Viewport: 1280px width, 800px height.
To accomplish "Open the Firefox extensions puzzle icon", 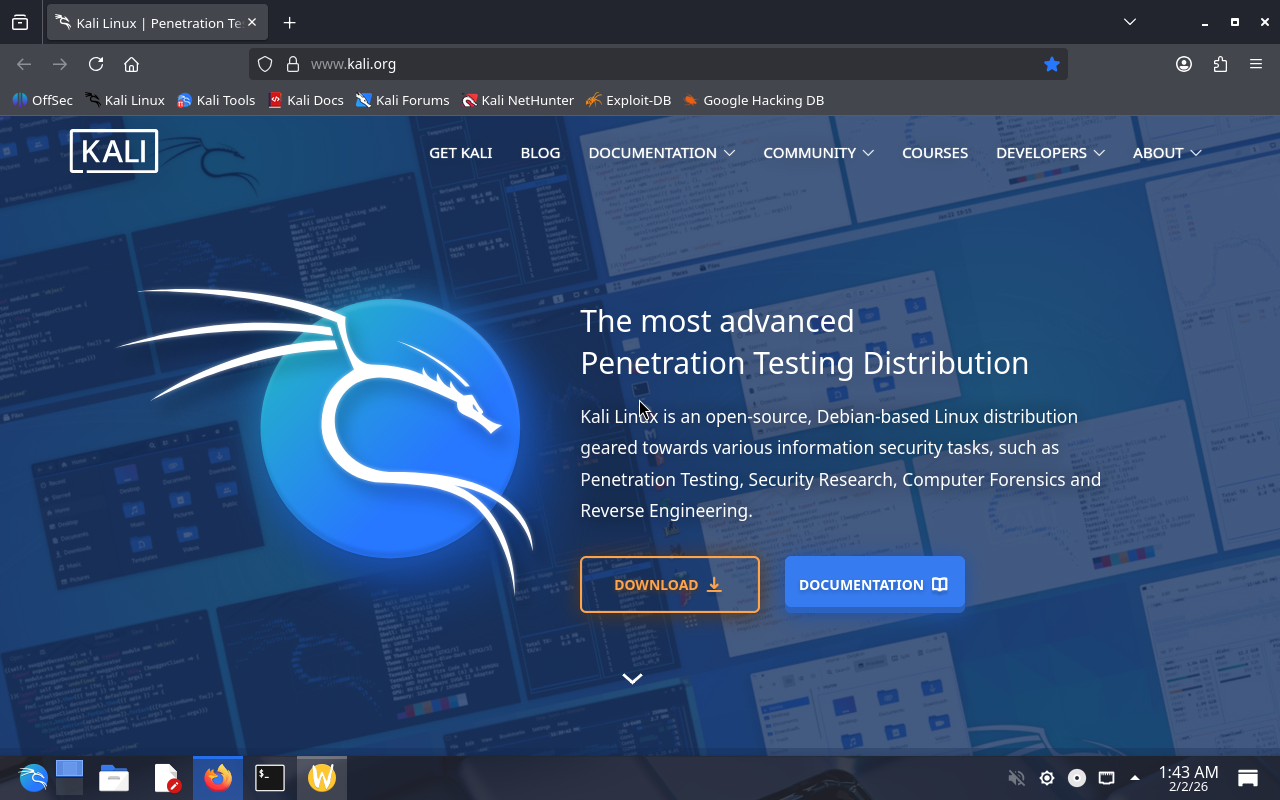I will tap(1220, 64).
